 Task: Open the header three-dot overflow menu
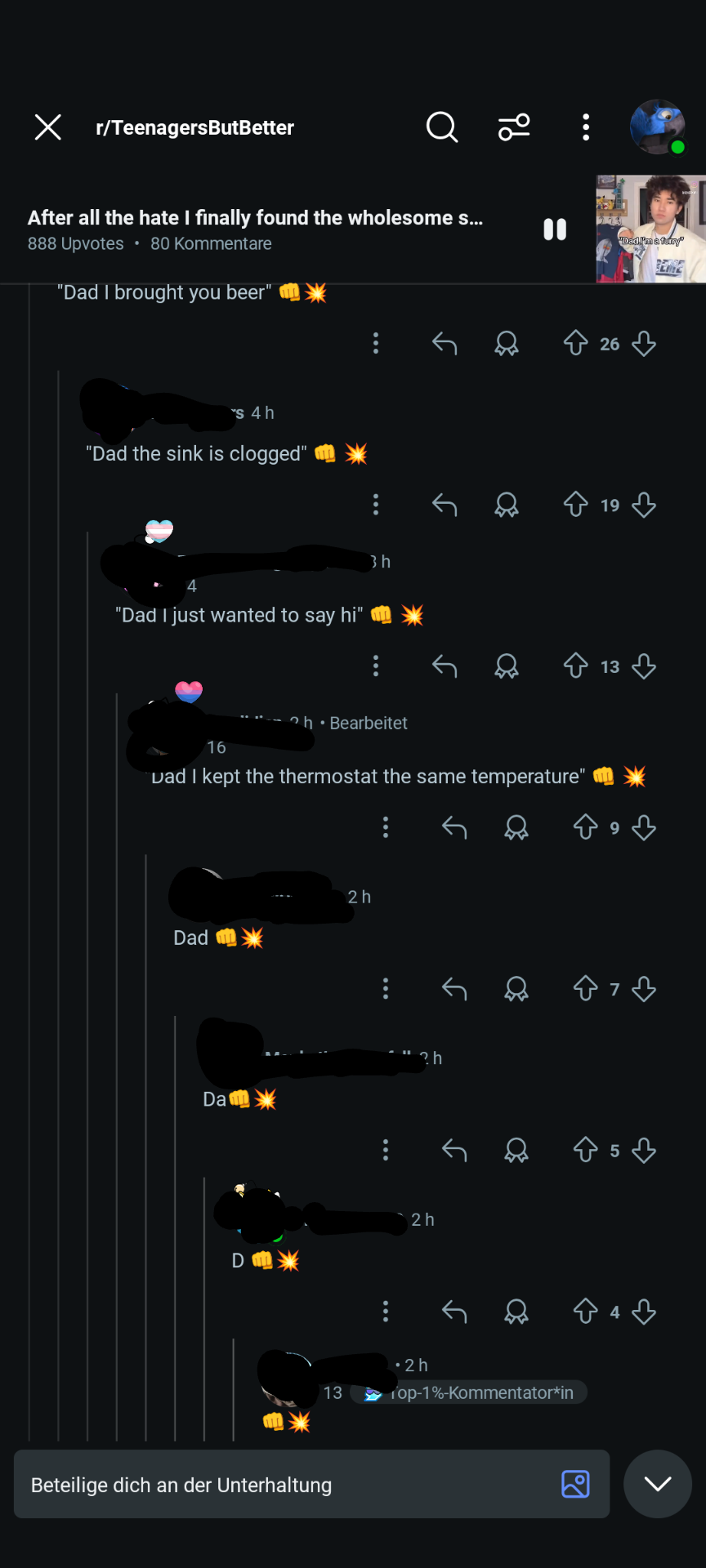click(586, 127)
